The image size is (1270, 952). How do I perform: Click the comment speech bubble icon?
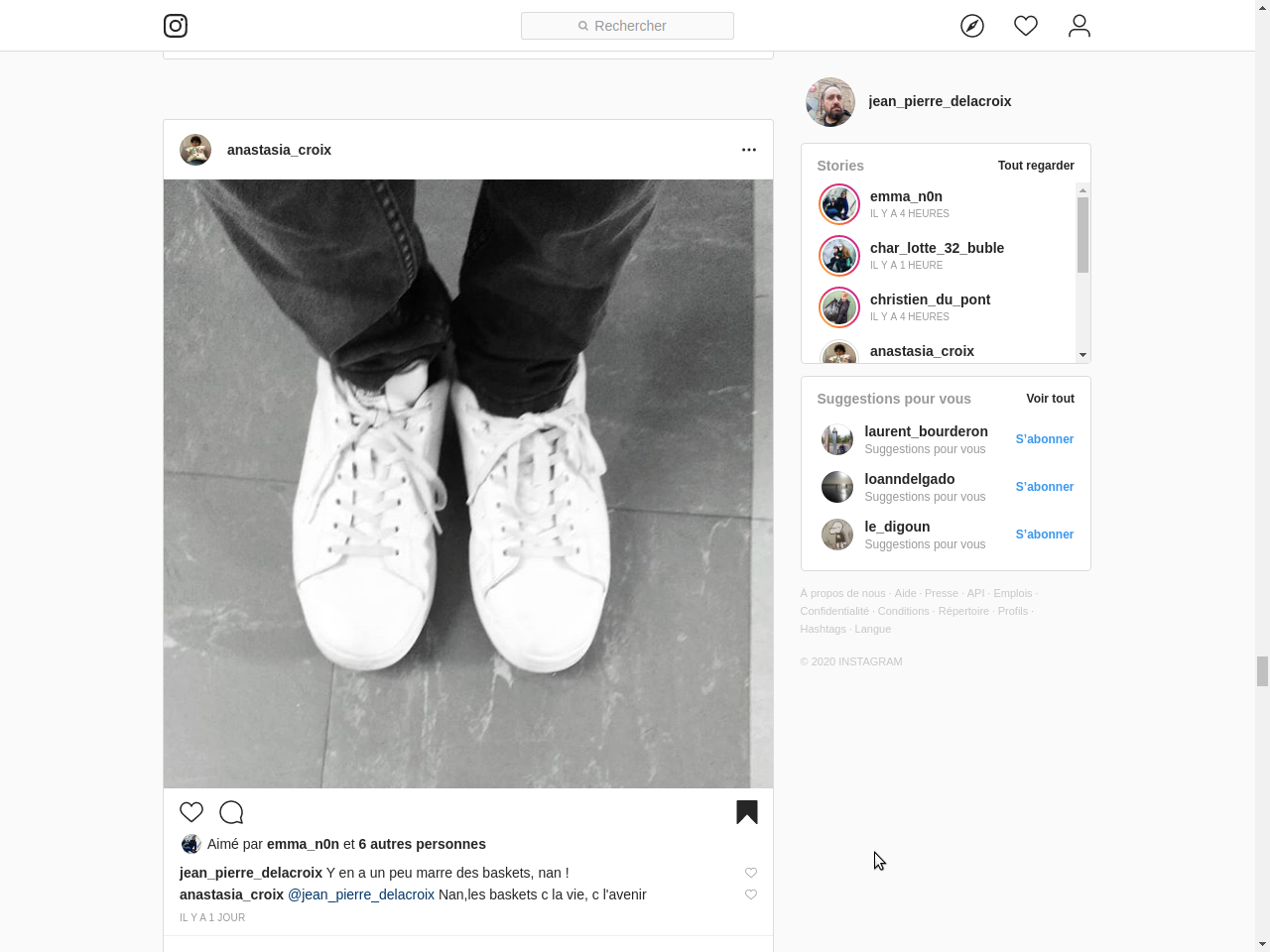pyautogui.click(x=231, y=812)
